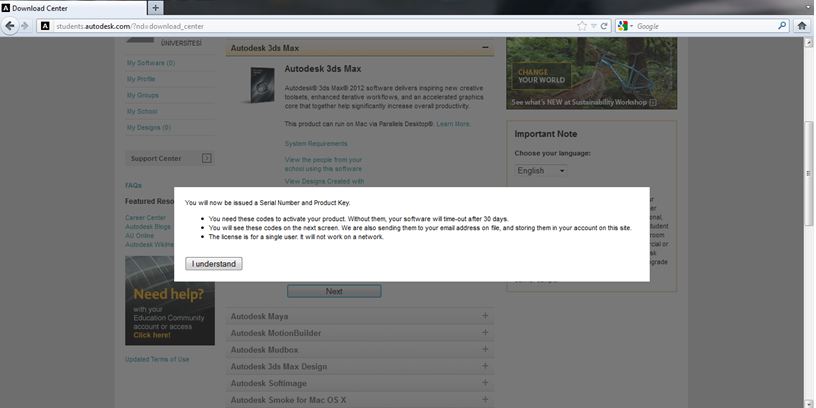Click the Download Center tab favicon

(x=6, y=8)
